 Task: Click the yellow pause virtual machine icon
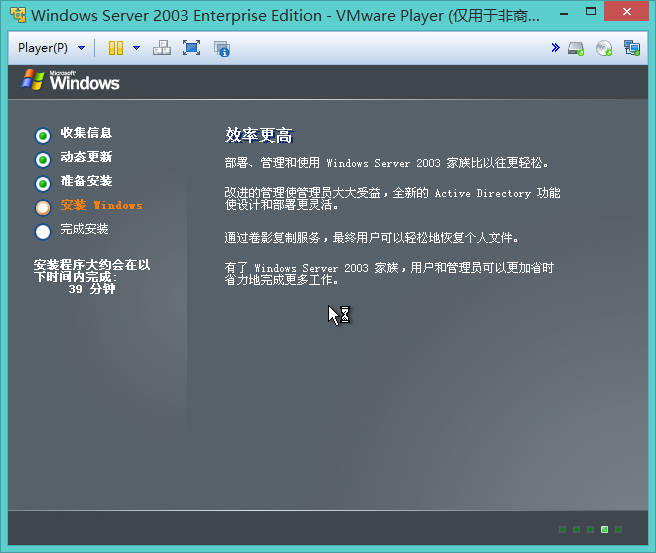click(x=116, y=48)
